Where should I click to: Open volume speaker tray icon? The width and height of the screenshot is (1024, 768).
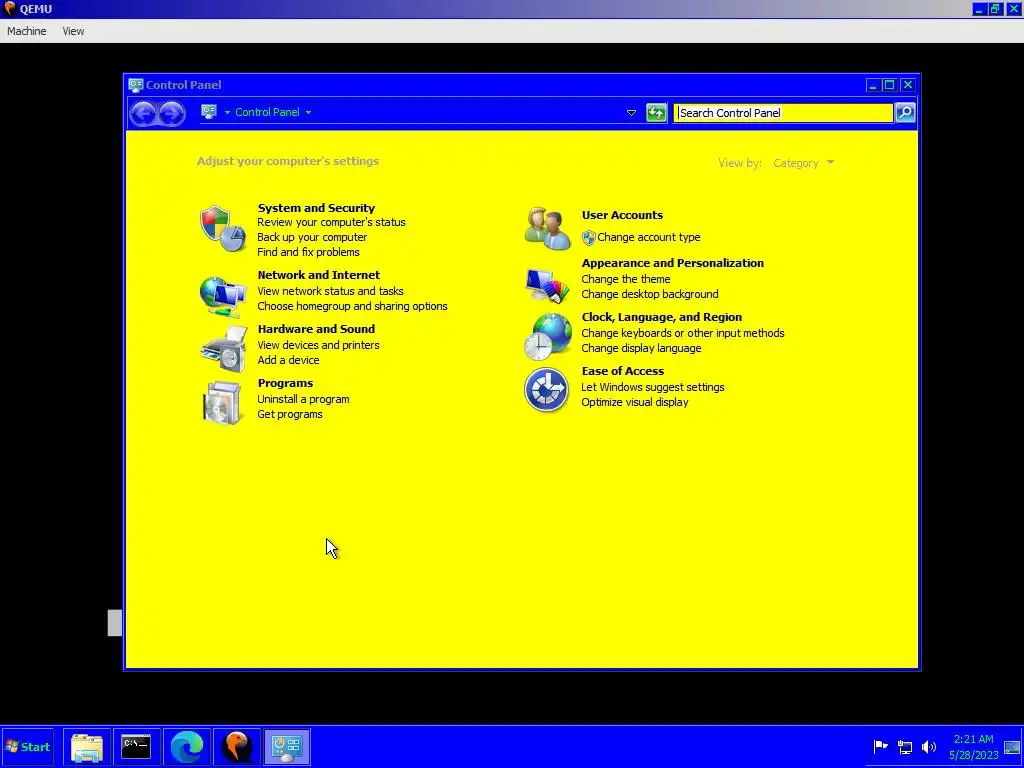click(x=929, y=746)
